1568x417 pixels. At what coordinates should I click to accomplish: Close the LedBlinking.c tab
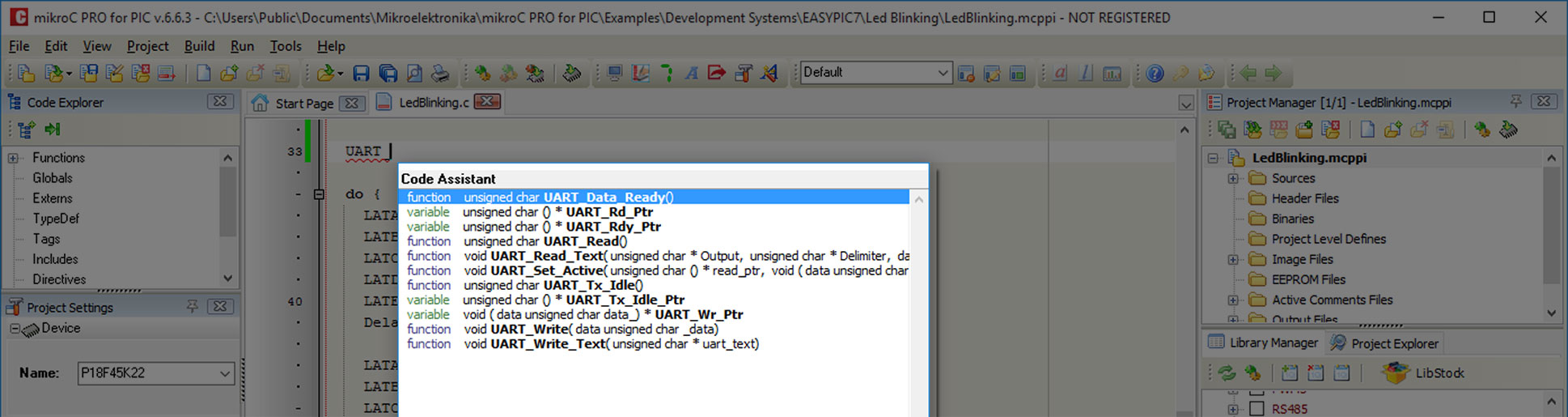point(487,102)
